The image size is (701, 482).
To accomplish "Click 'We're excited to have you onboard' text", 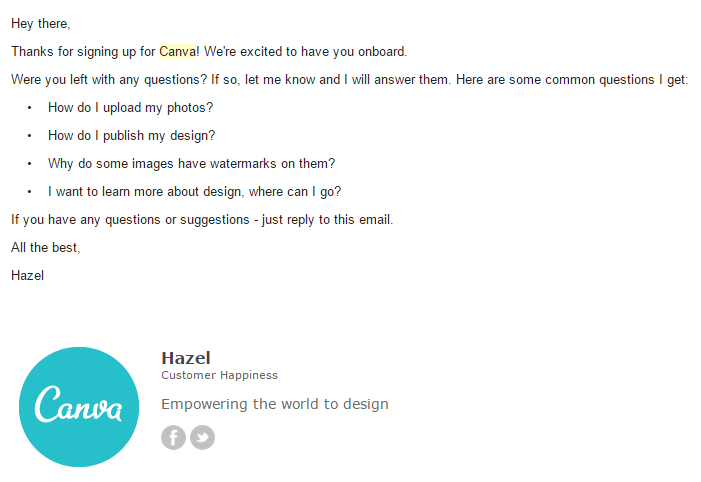I will (x=305, y=51).
